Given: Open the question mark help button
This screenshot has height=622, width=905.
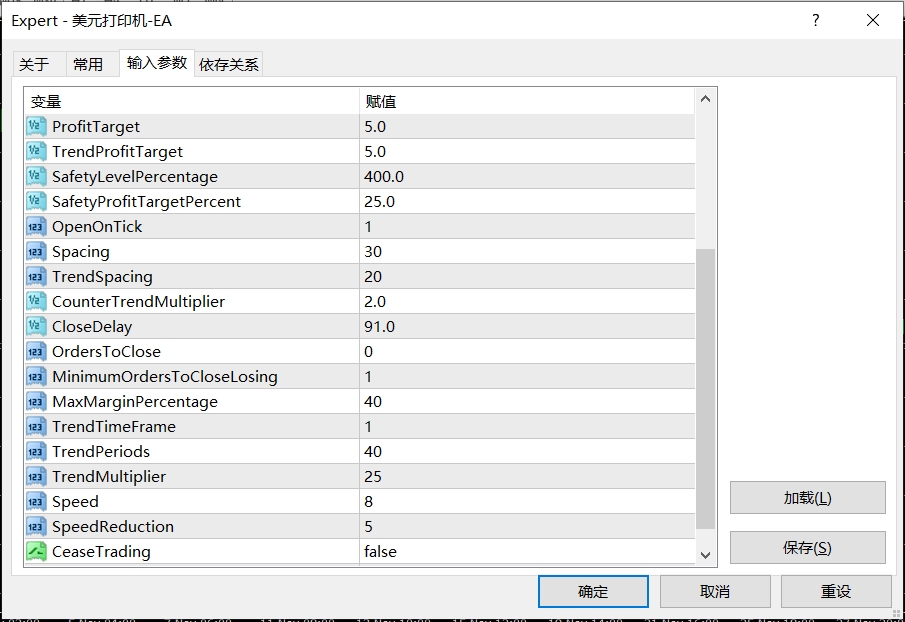Looking at the screenshot, I should [x=816, y=20].
